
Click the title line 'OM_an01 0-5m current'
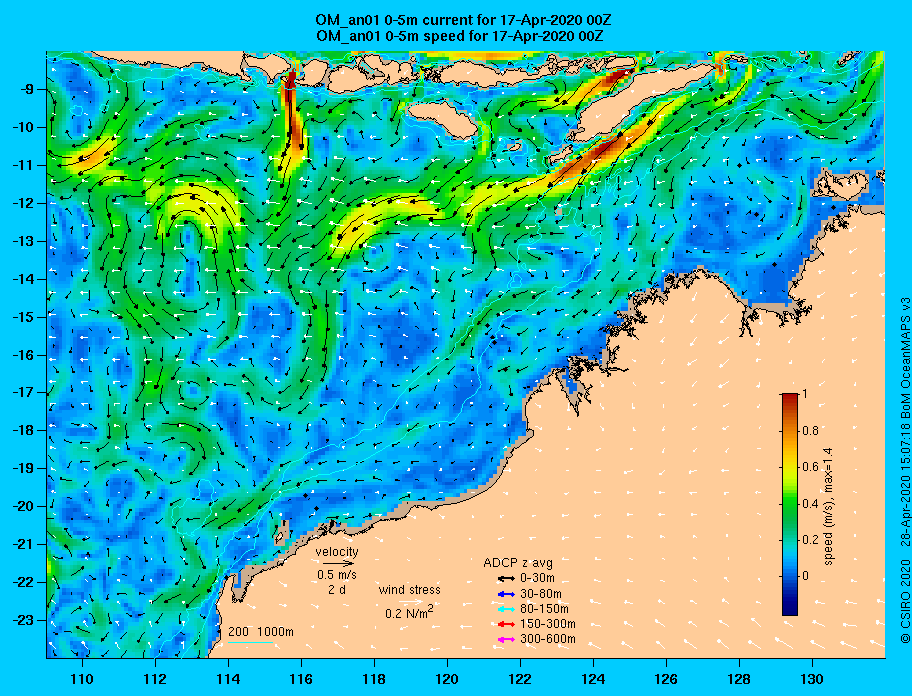[464, 20]
